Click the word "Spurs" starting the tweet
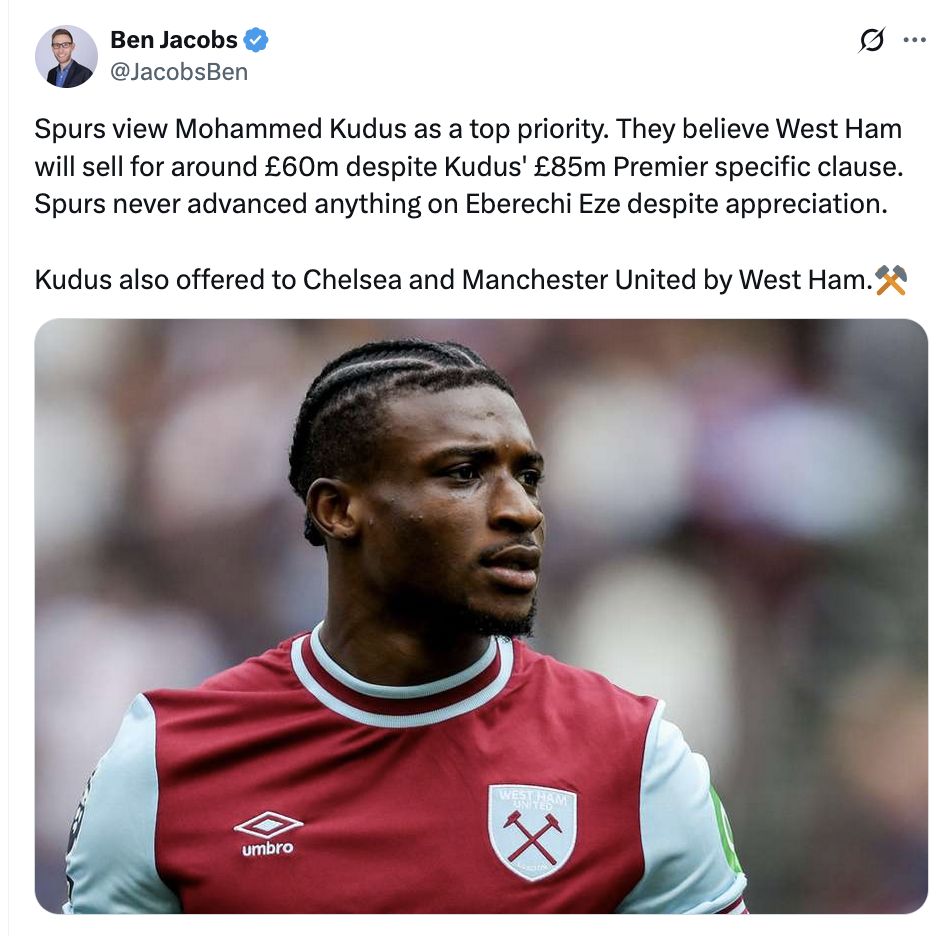The image size is (950, 936). 70,129
